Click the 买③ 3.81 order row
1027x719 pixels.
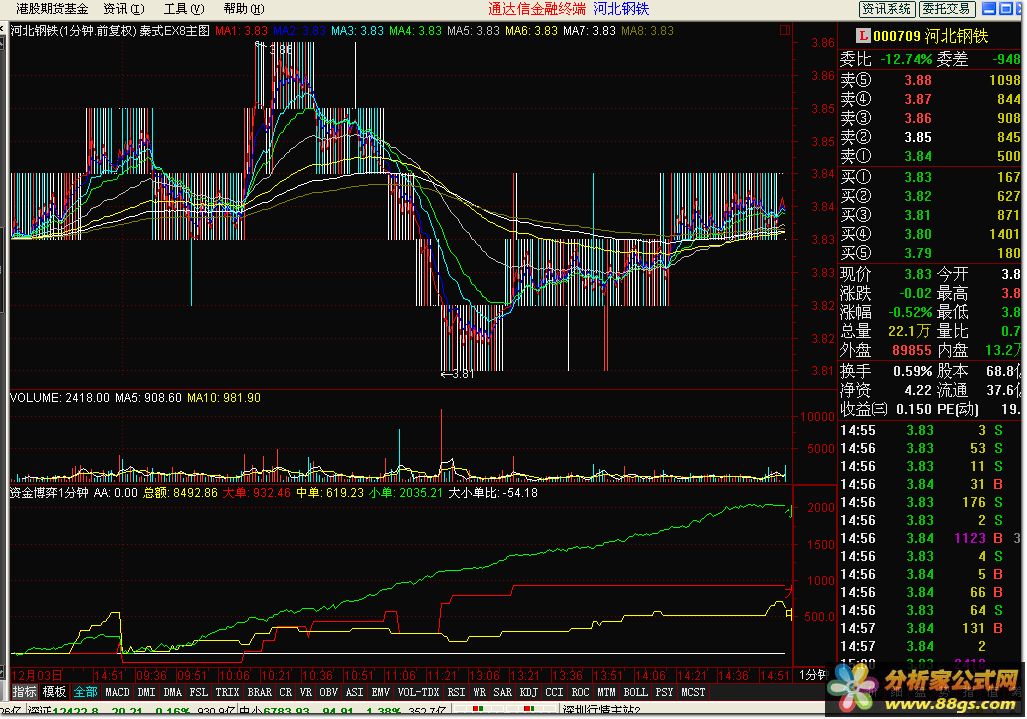point(930,215)
